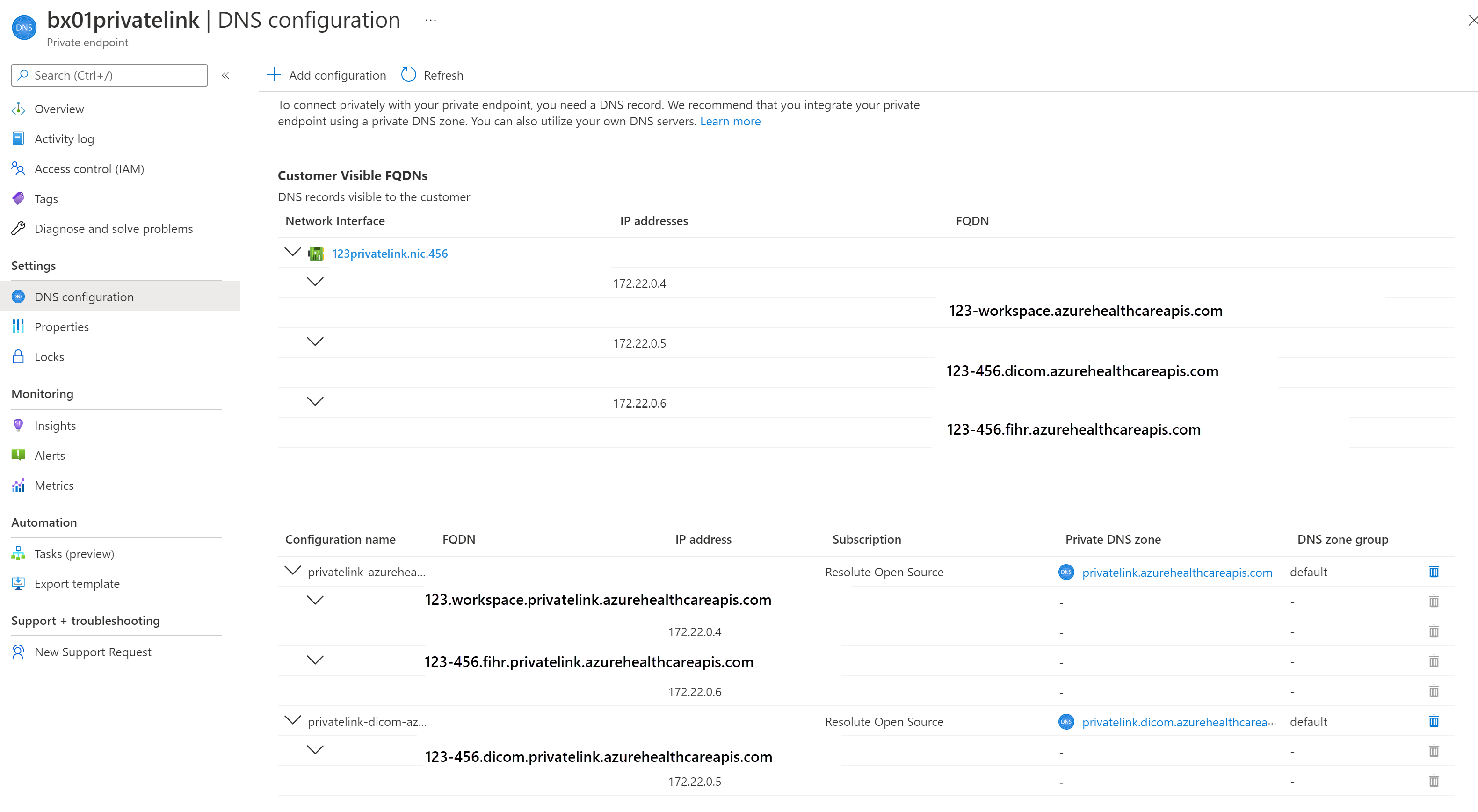Image resolution: width=1478 pixels, height=812 pixels.
Task: Open privatelink.azurehealthcareapis.com DNS zone
Action: [1177, 571]
